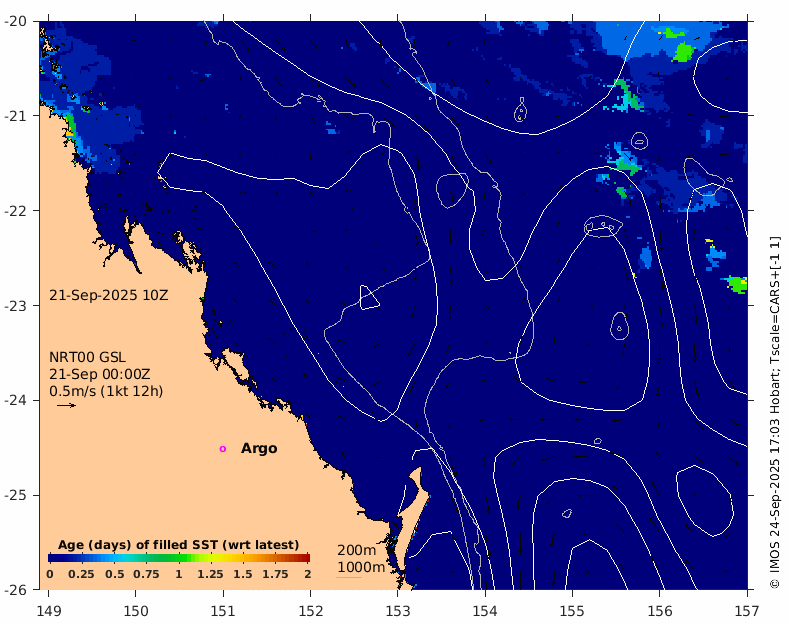This screenshot has width=789, height=624.
Task: Click the '21-Sep-2025 10Z' date label
Action: tap(109, 295)
